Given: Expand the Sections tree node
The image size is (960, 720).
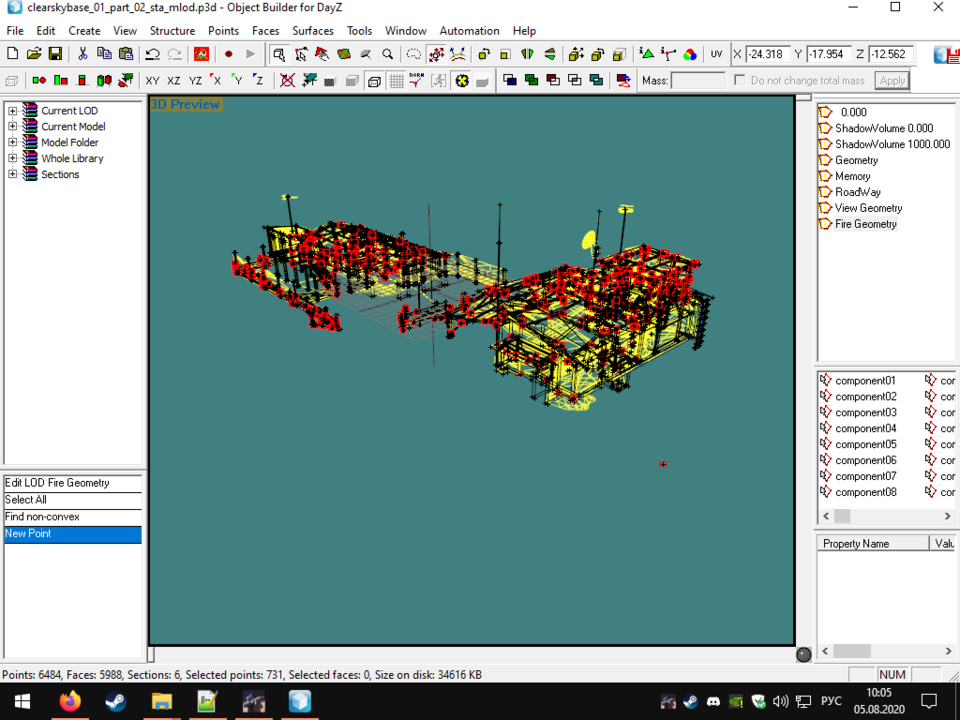Looking at the screenshot, I should (x=12, y=174).
